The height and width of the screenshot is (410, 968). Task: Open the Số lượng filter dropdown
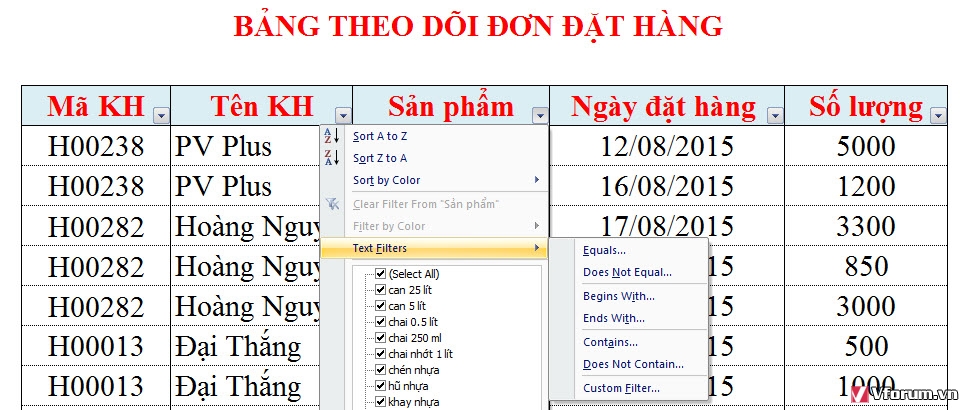pyautogui.click(x=938, y=115)
